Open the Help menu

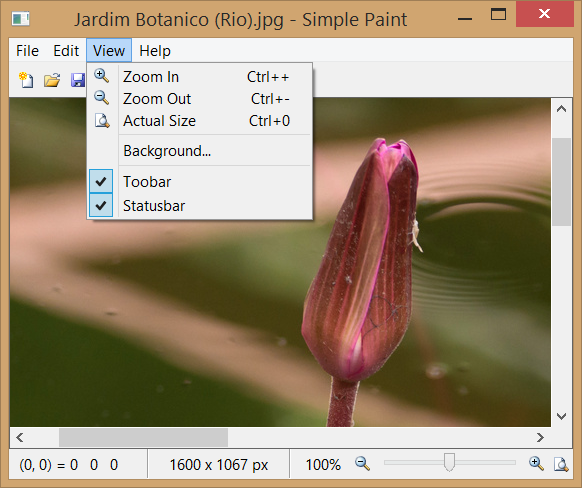(155, 50)
